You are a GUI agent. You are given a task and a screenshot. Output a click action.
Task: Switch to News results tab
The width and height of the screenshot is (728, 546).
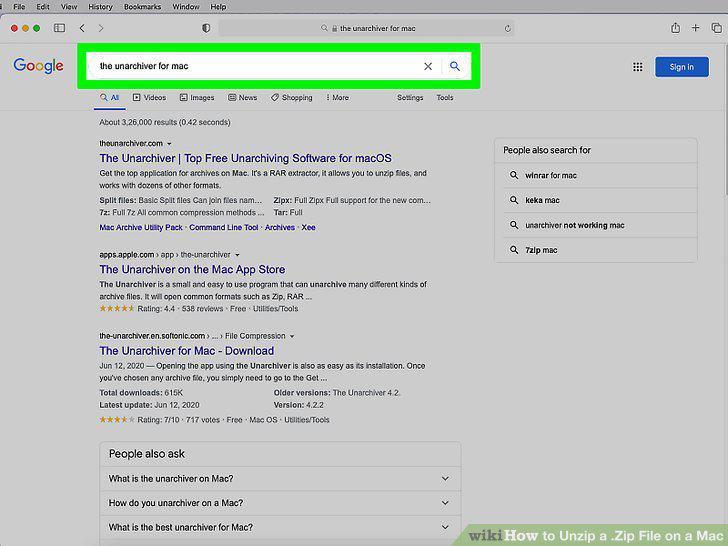click(243, 98)
